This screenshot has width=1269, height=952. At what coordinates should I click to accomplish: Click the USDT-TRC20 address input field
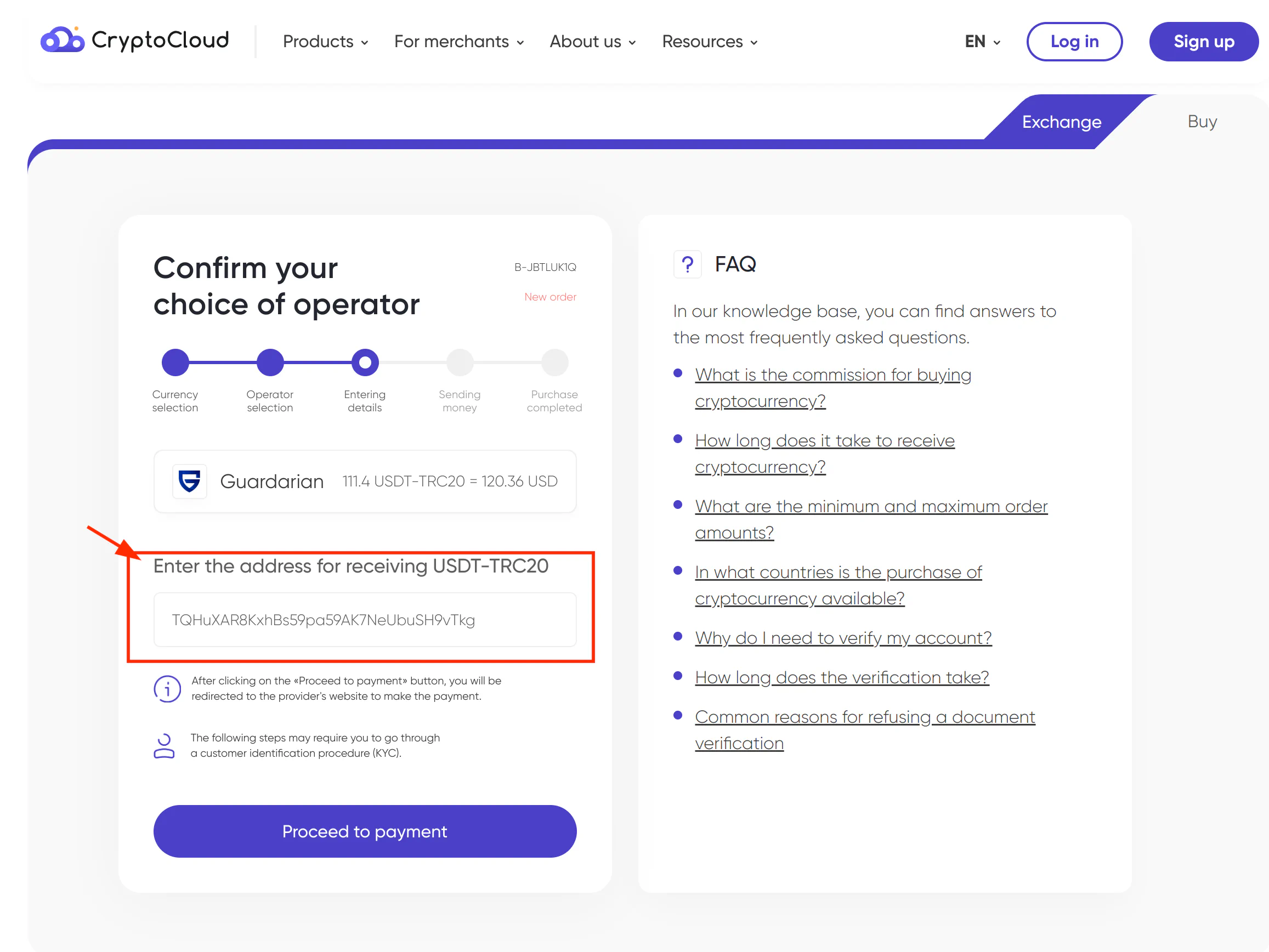[365, 619]
